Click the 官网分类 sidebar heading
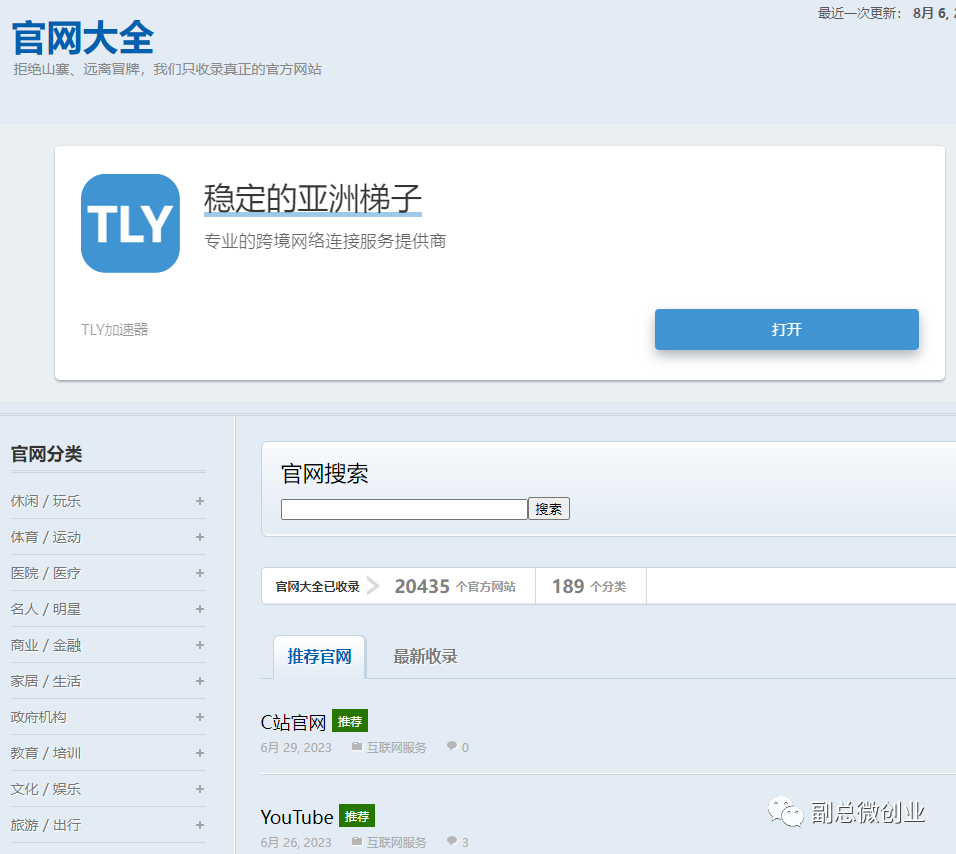This screenshot has width=956, height=854. (46, 454)
